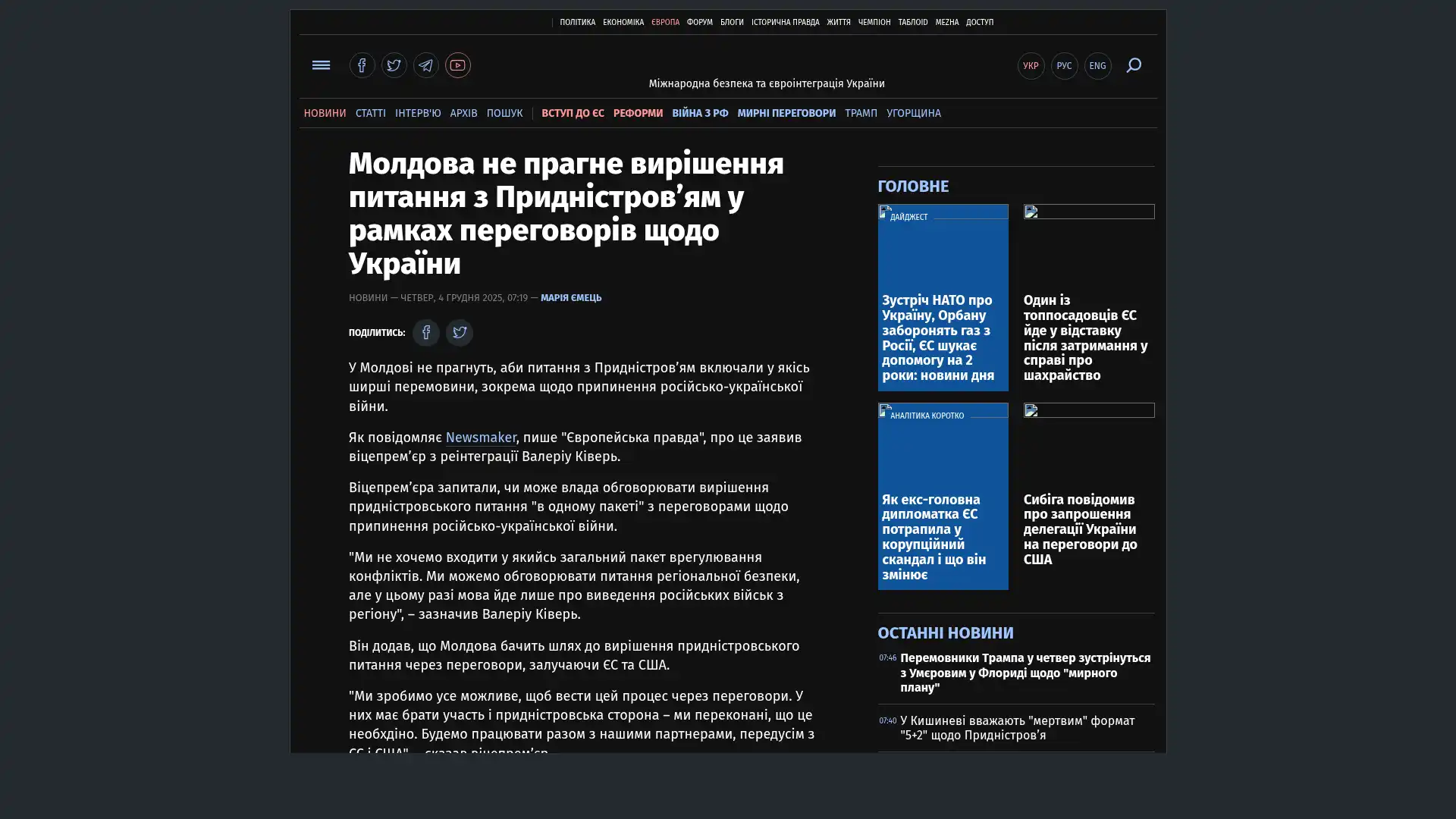Share article via Facebook icon
The width and height of the screenshot is (1456, 819).
(426, 332)
